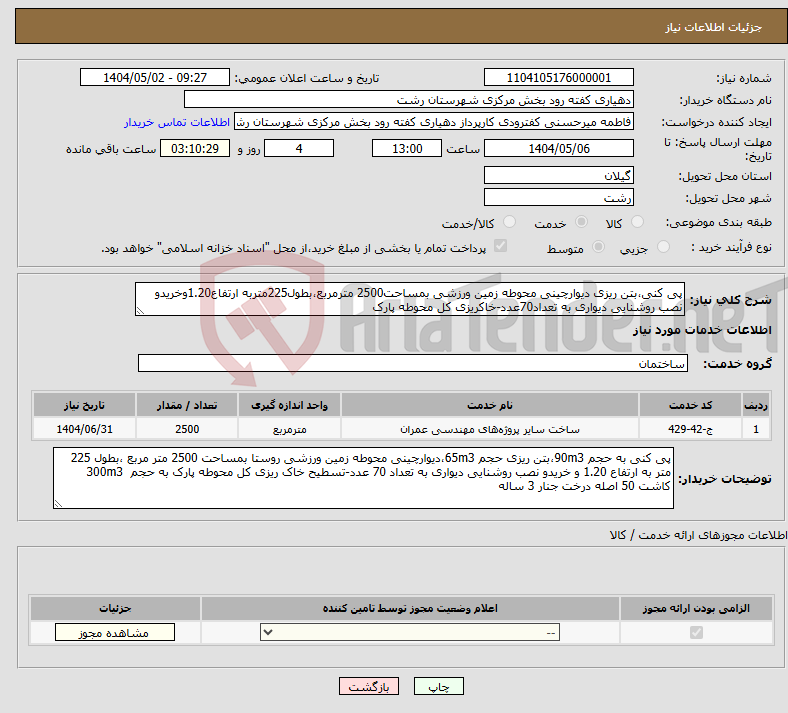This screenshot has height=713, width=788.
Task: Click service name ساخت سایر پروژه‌های مهندسی عمران
Action: click(489, 429)
